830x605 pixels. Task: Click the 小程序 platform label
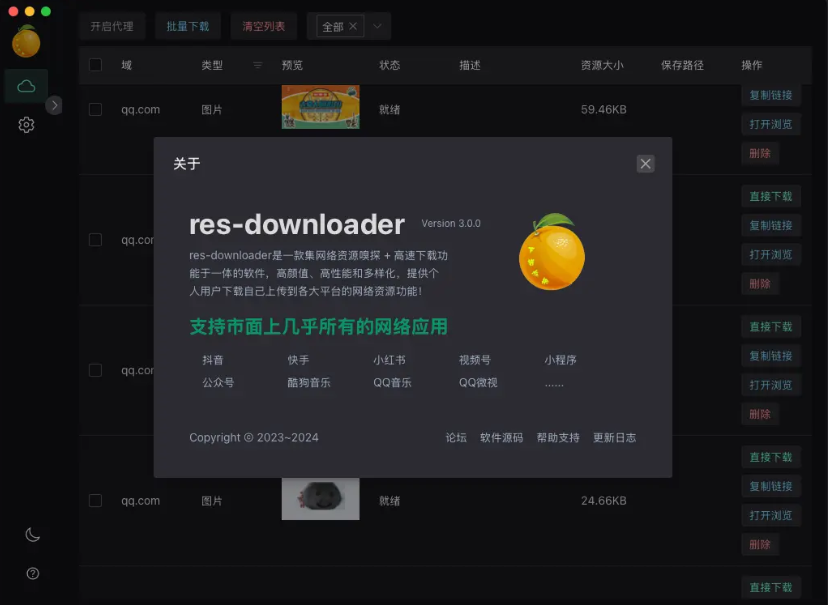pos(561,360)
